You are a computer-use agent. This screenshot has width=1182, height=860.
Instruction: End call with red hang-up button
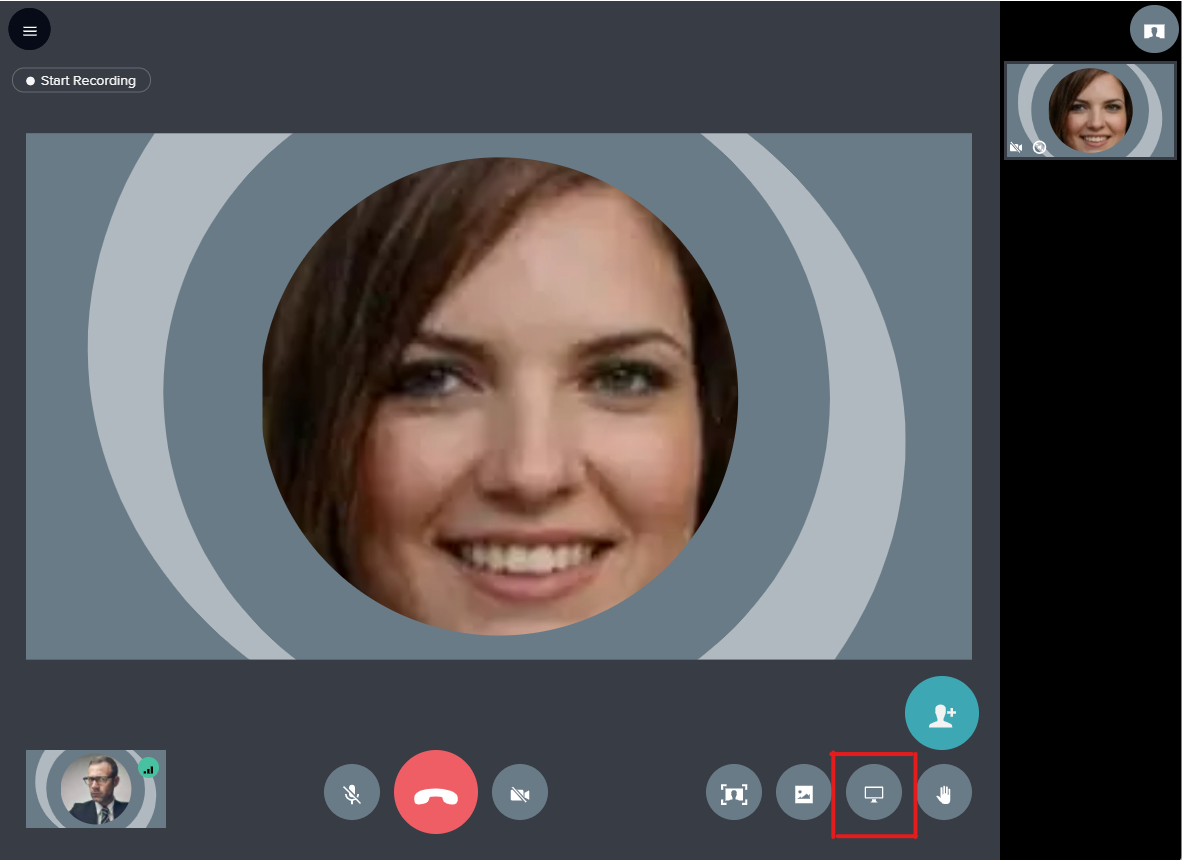pos(436,792)
